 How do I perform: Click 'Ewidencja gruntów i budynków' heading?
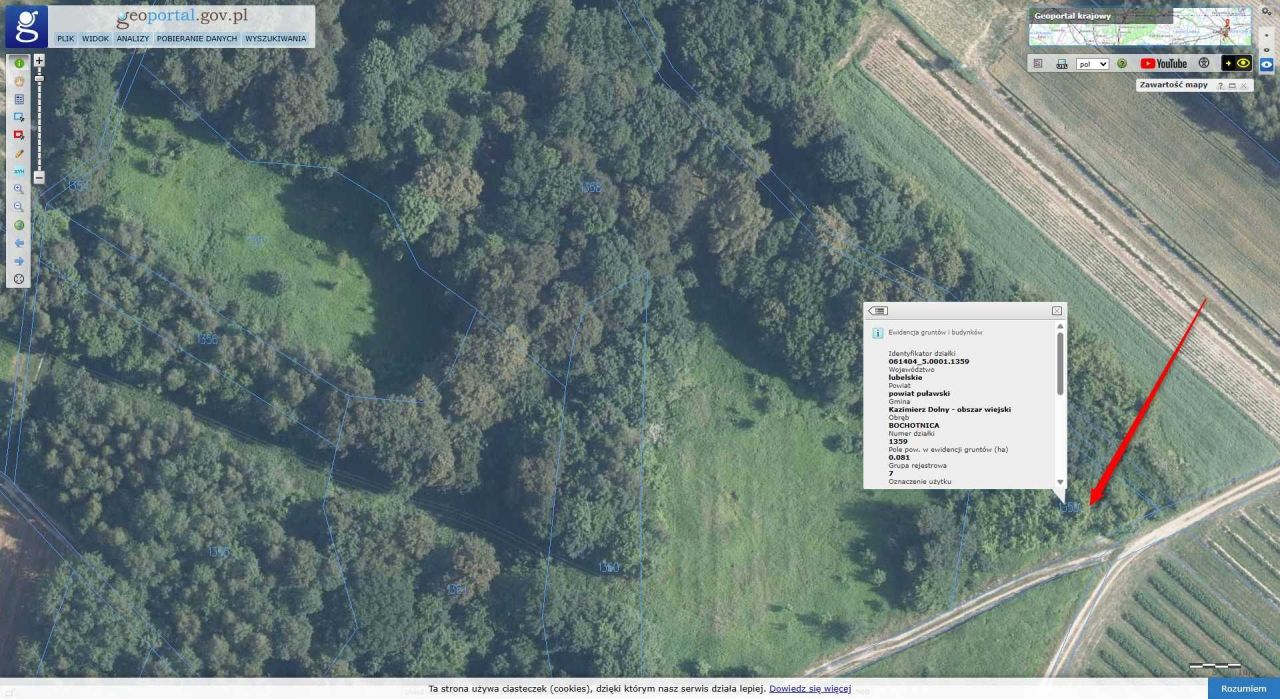click(935, 332)
